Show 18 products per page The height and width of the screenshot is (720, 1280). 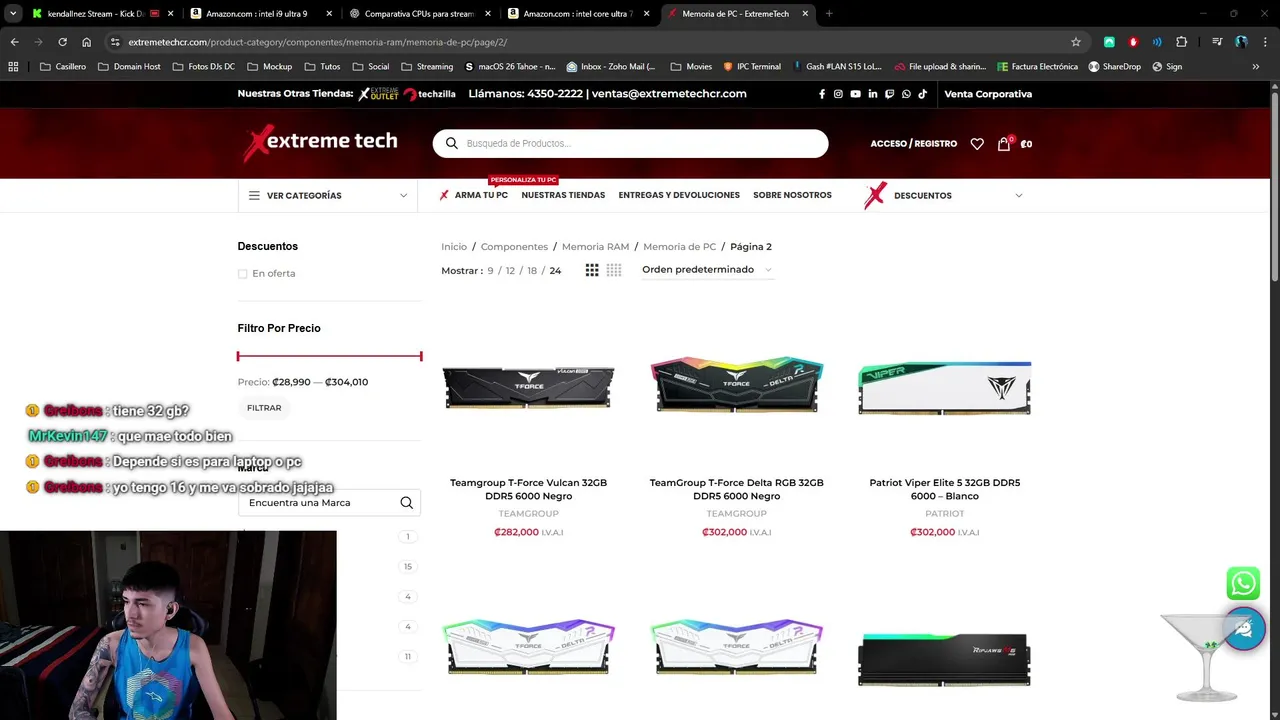click(532, 271)
